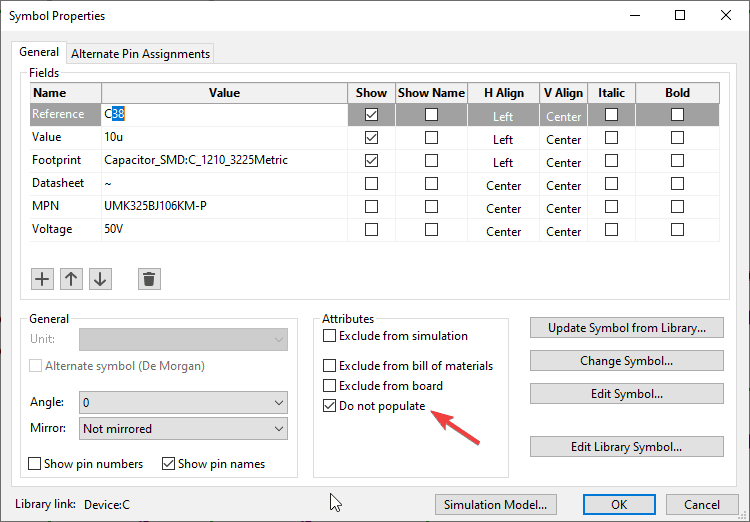Image resolution: width=750 pixels, height=522 pixels.
Task: Confirm the dialog with OK
Action: tap(619, 505)
